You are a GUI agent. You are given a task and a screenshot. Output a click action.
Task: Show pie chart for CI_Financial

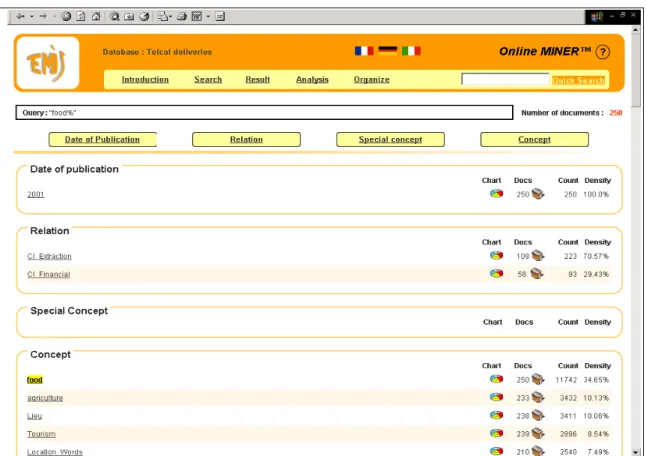pyautogui.click(x=496, y=274)
